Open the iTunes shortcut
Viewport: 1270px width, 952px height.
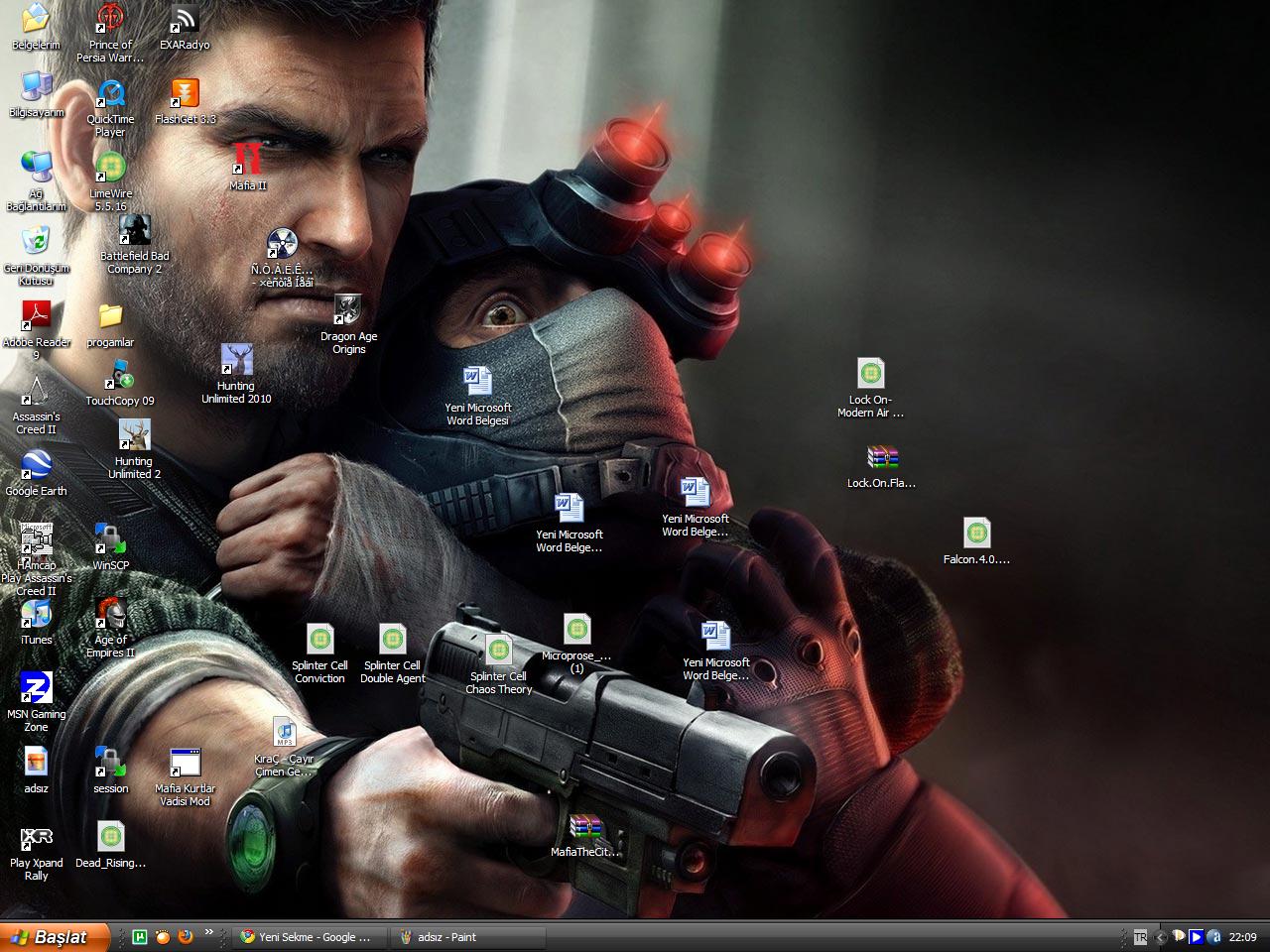click(x=36, y=613)
